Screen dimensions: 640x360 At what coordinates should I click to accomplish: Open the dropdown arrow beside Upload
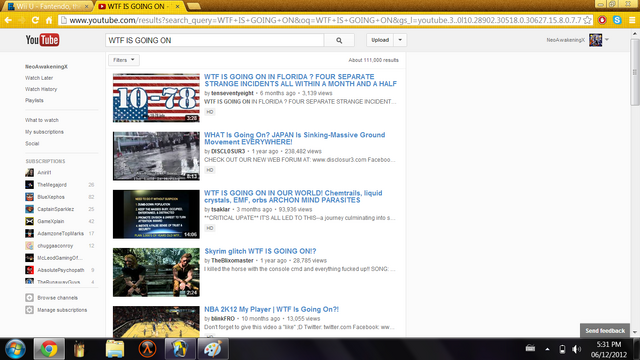[x=400, y=40]
